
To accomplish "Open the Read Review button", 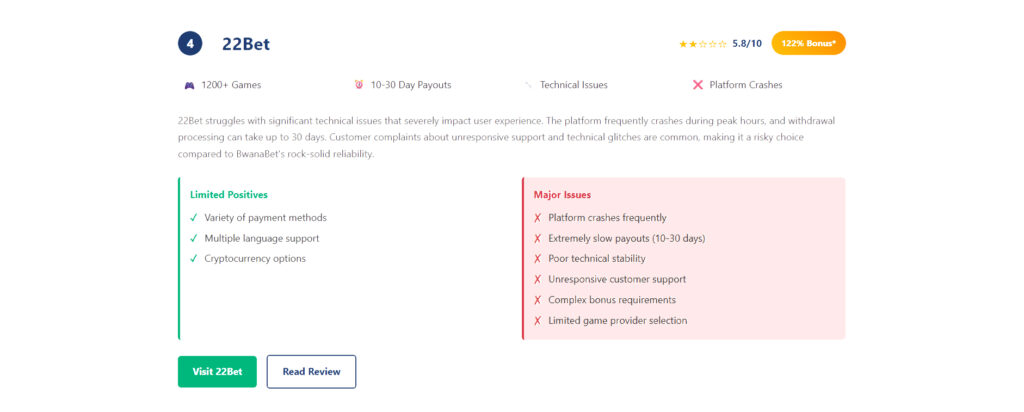I will tap(311, 371).
